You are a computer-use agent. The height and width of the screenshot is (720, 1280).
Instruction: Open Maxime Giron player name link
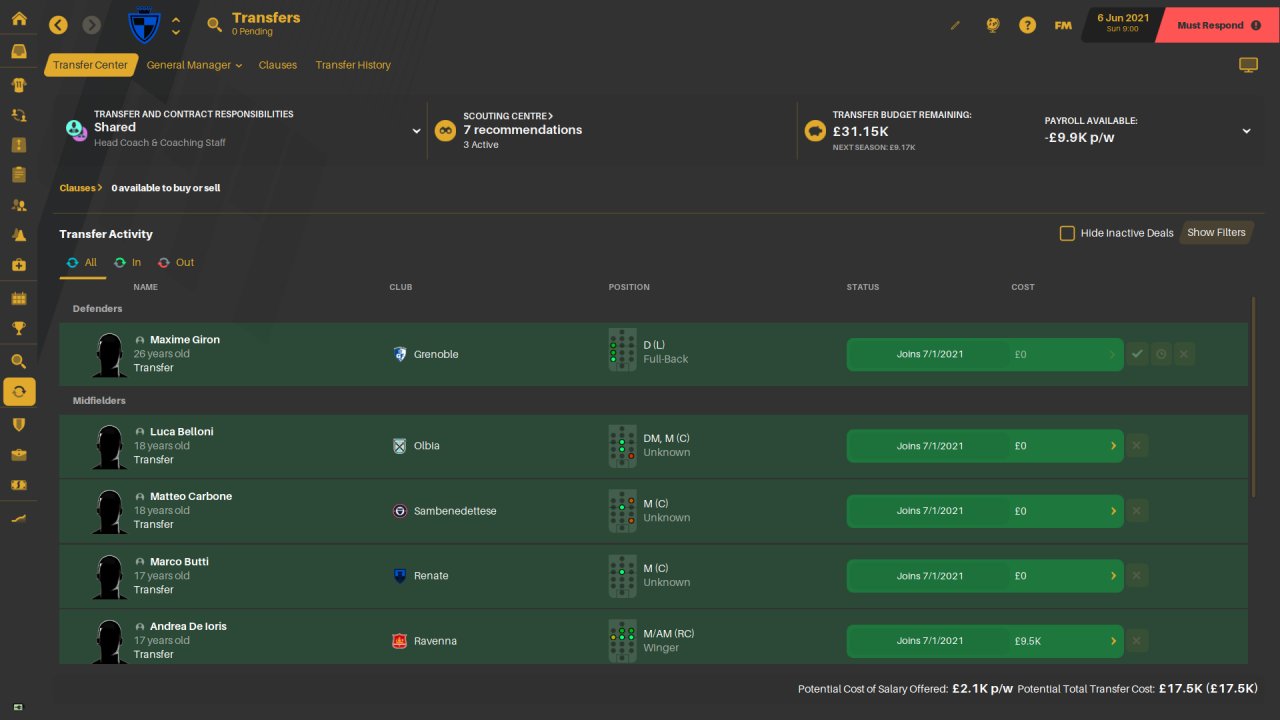point(185,340)
